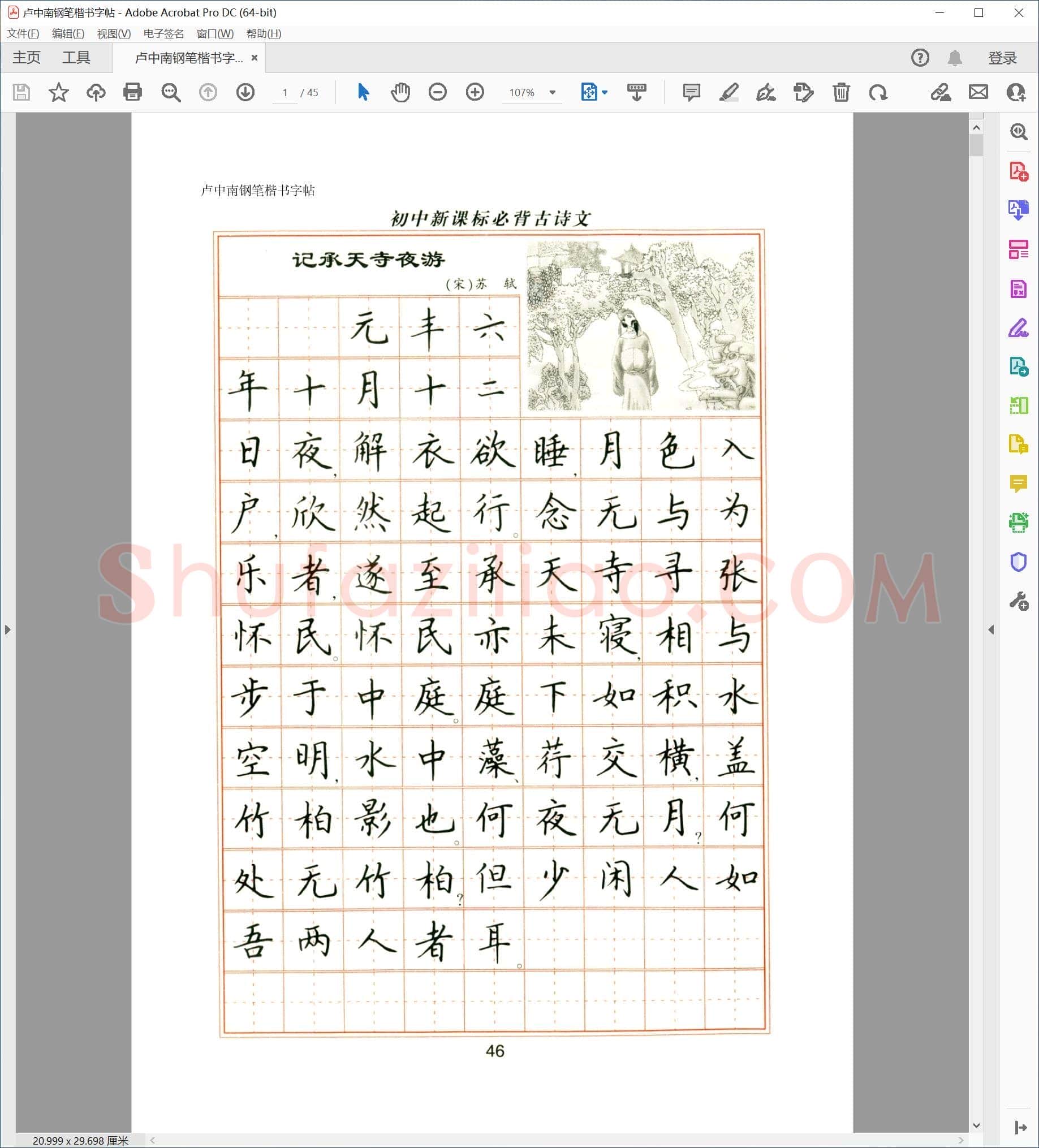
Task: Open the 窗口 menu
Action: pos(215,33)
